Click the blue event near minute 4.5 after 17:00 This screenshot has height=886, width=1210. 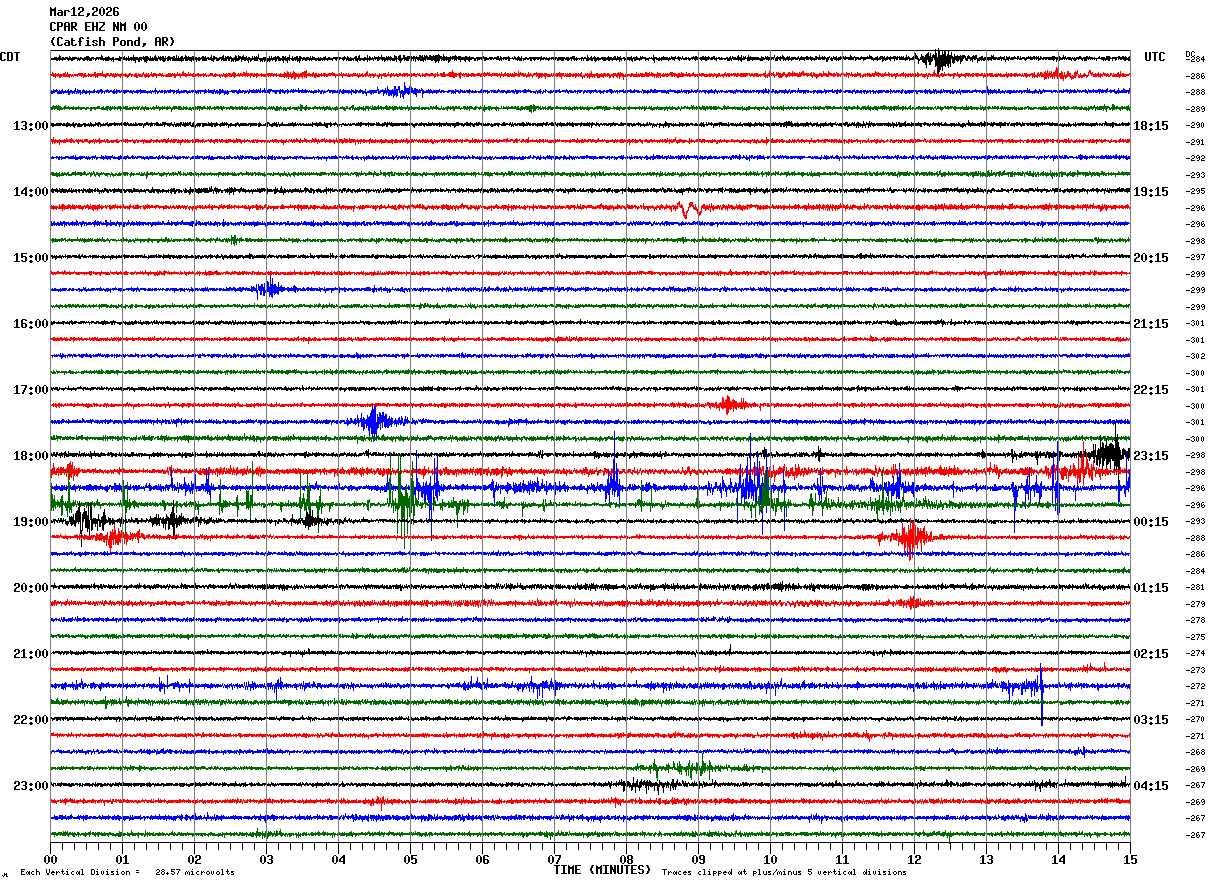(375, 422)
